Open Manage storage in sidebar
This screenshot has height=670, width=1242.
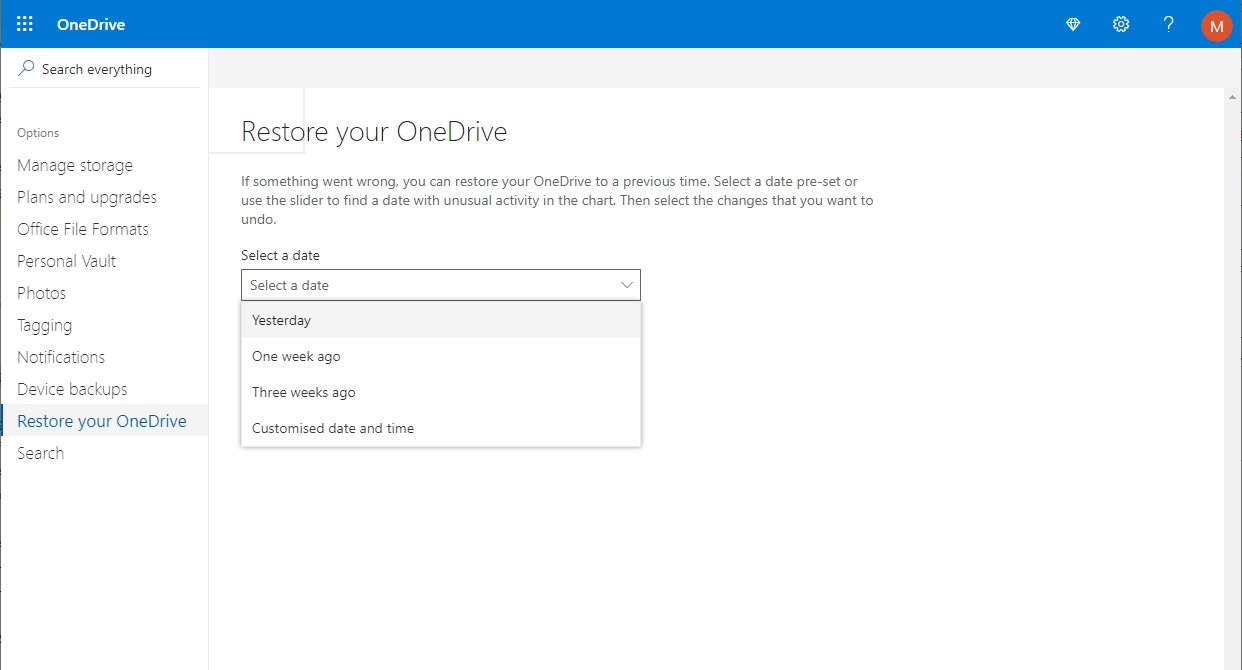[x=75, y=166]
